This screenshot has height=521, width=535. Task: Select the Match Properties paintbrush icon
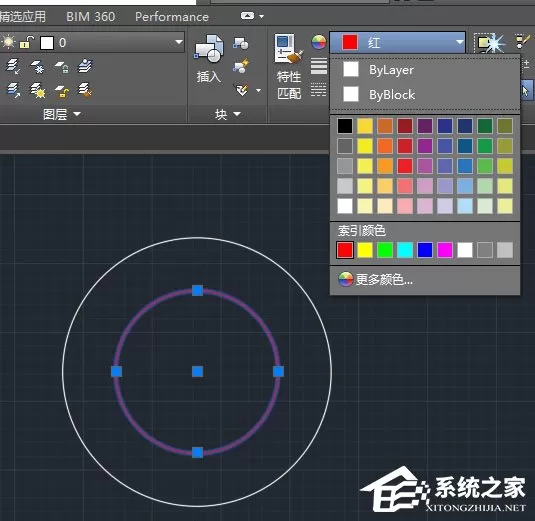289,49
